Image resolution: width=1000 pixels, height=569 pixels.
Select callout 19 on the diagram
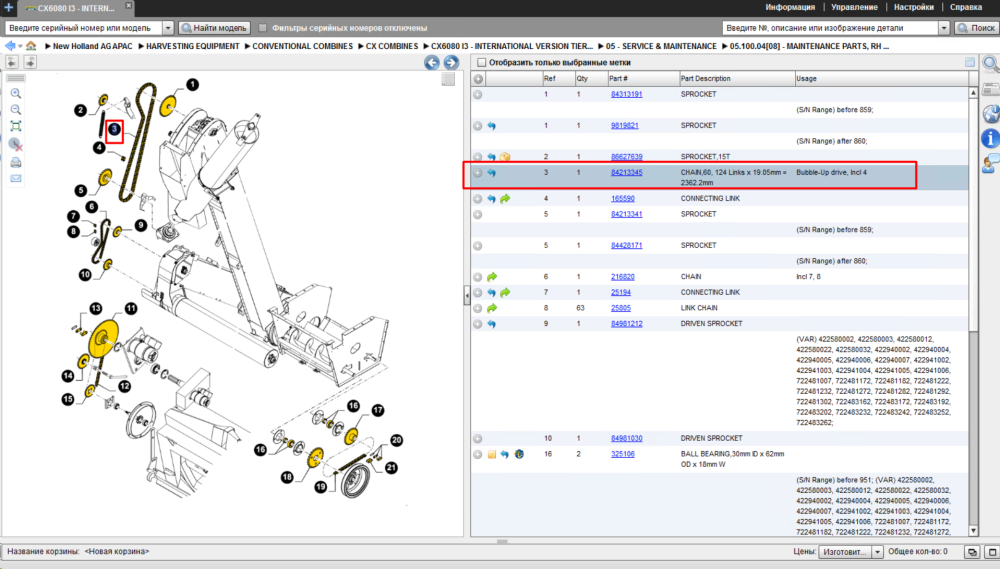click(320, 487)
